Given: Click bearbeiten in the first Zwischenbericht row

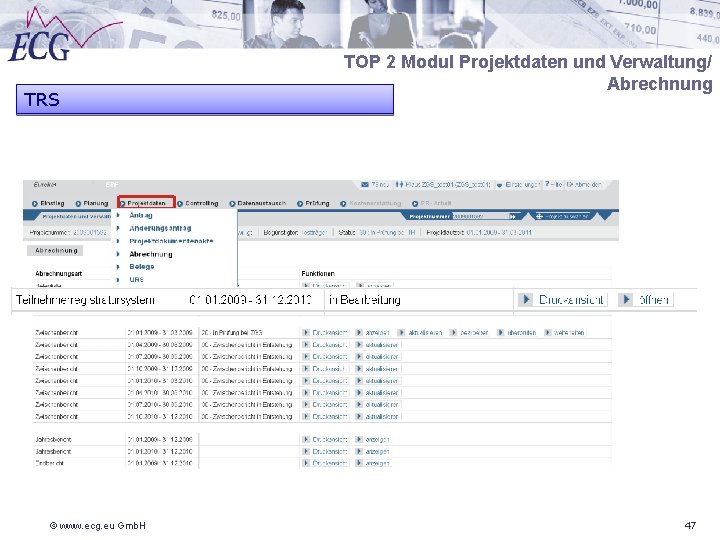Looking at the screenshot, I should (x=470, y=332).
